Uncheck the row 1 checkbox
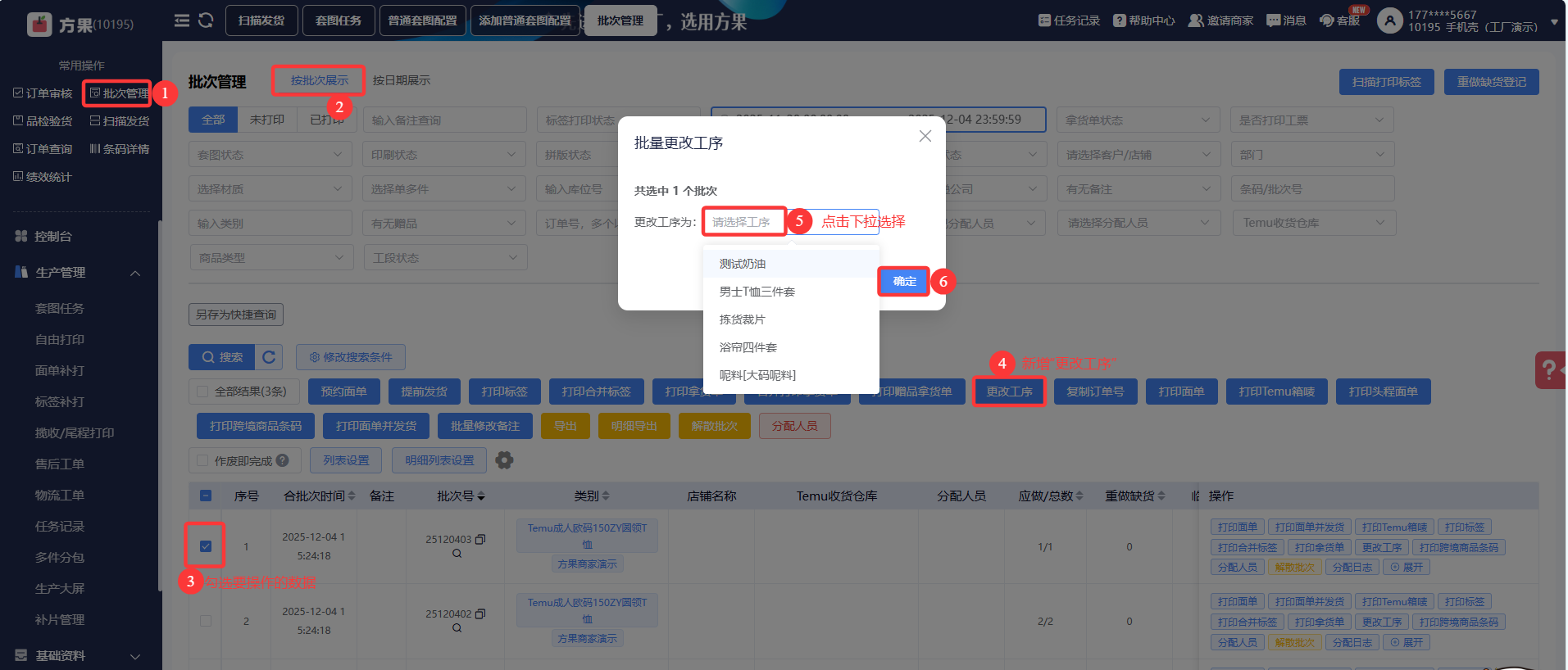The width and height of the screenshot is (1568, 670). [206, 546]
